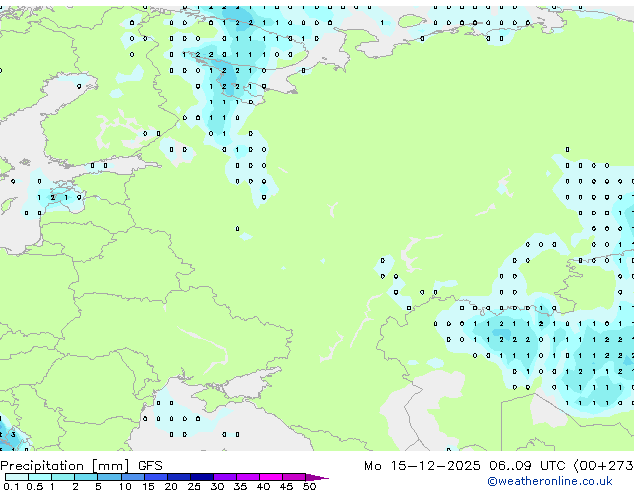Select the 20–25 mm legend color swatch
Image resolution: width=634 pixels, height=490 pixels.
[x=178, y=477]
